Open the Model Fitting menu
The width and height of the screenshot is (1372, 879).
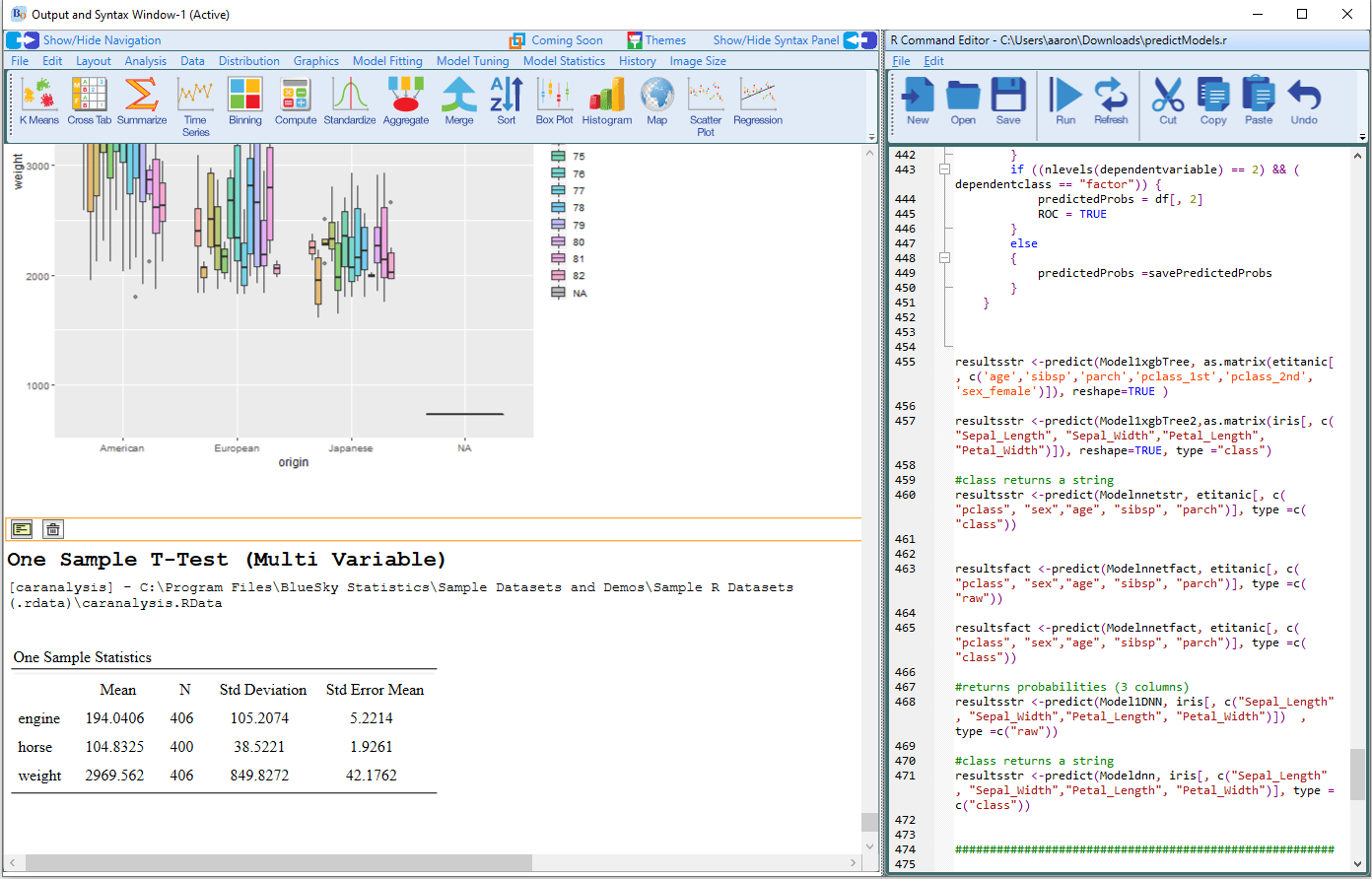click(x=387, y=60)
